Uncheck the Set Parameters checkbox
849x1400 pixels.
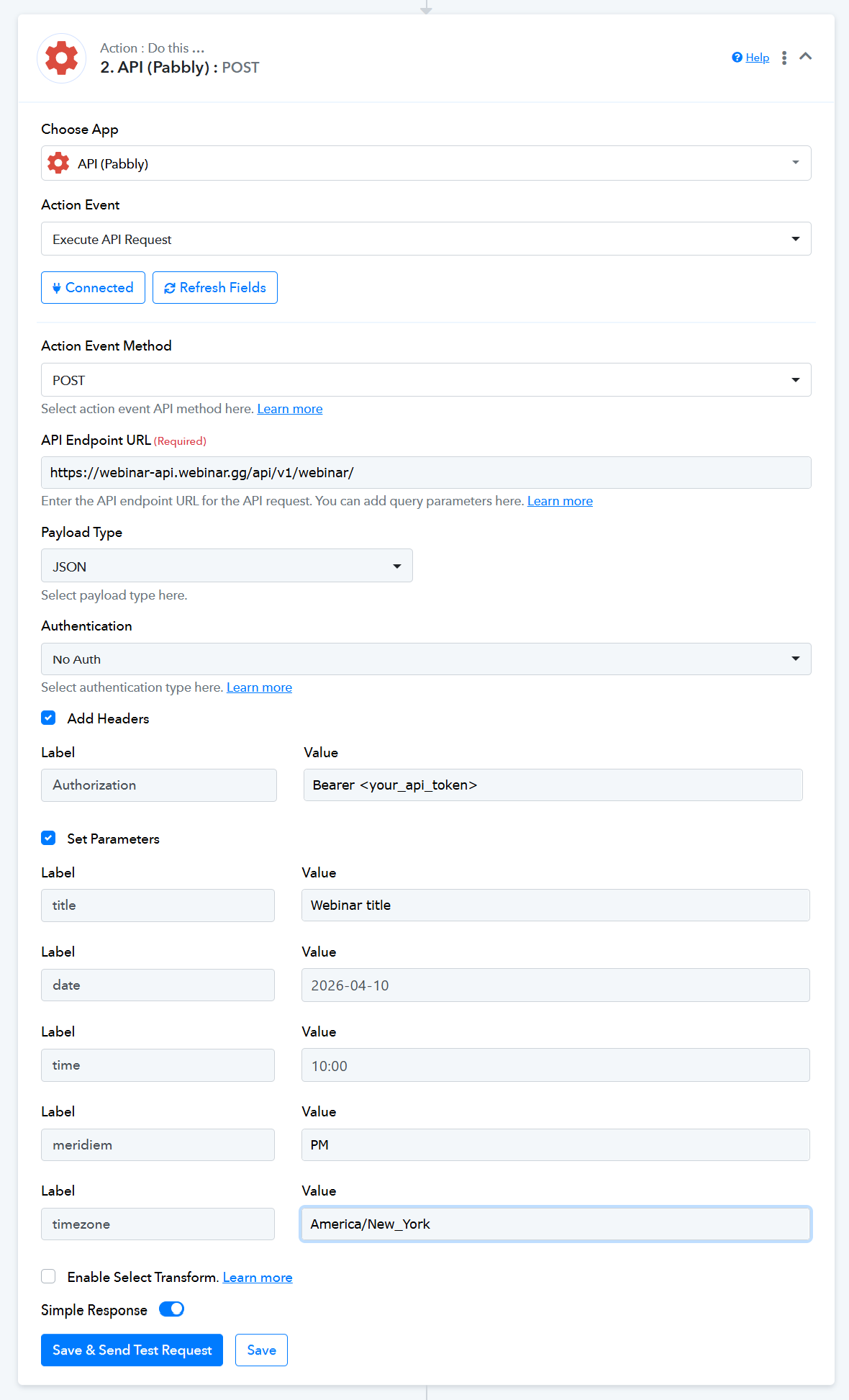(48, 838)
